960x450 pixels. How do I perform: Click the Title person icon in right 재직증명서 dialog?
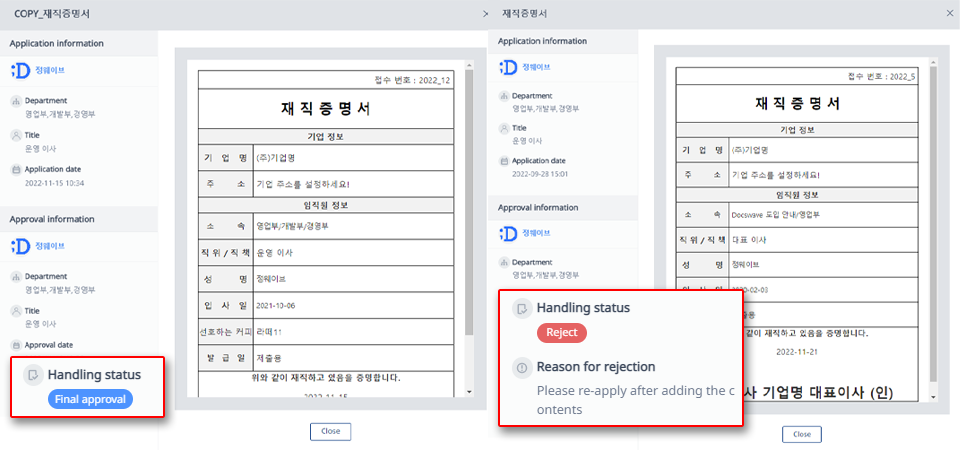504,129
